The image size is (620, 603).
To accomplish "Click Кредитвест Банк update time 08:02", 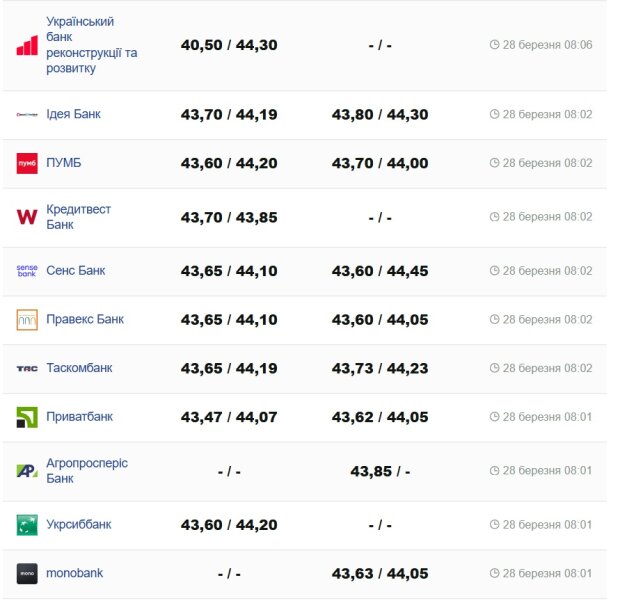I will coord(547,217).
